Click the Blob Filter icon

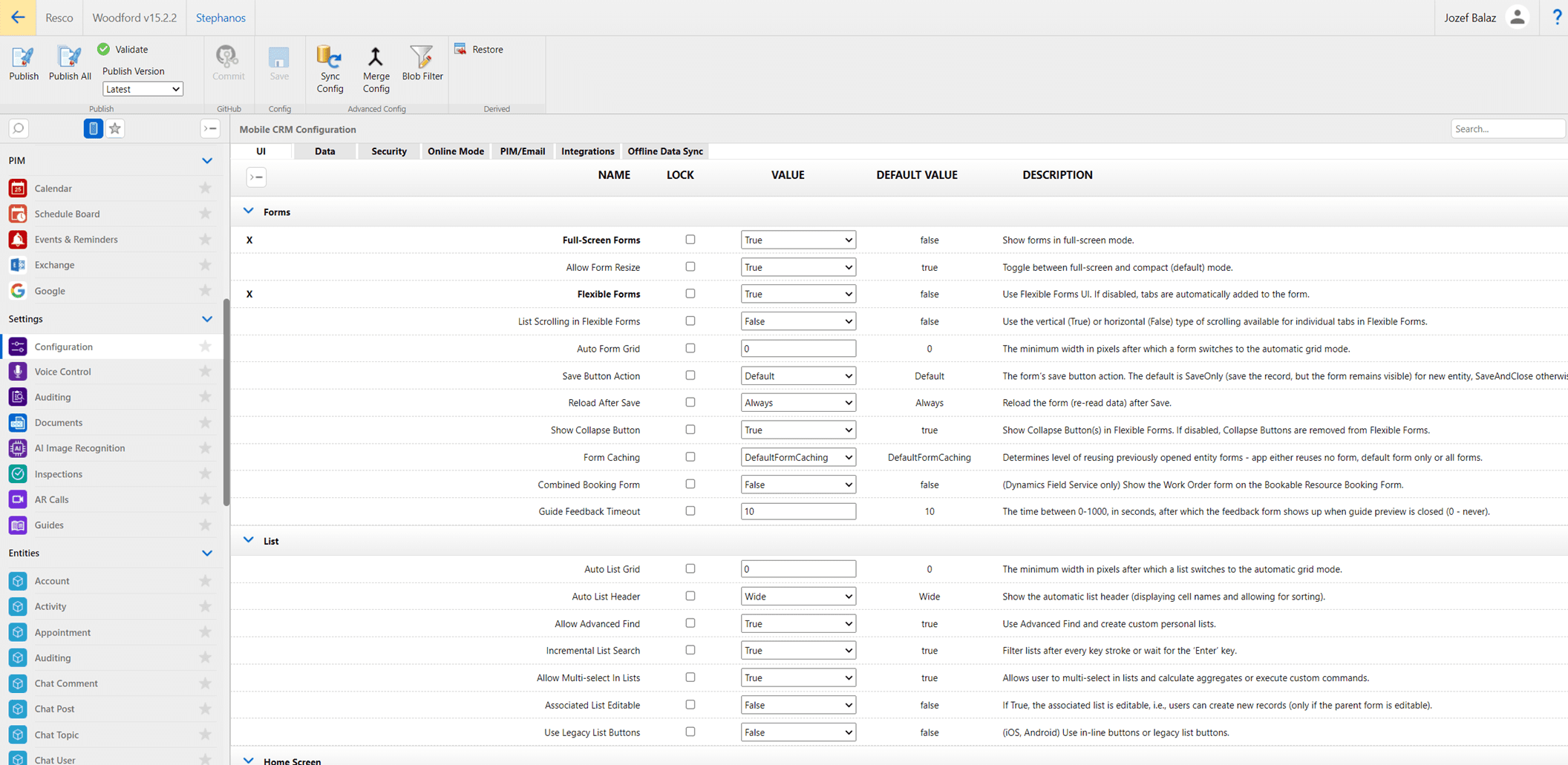[422, 58]
